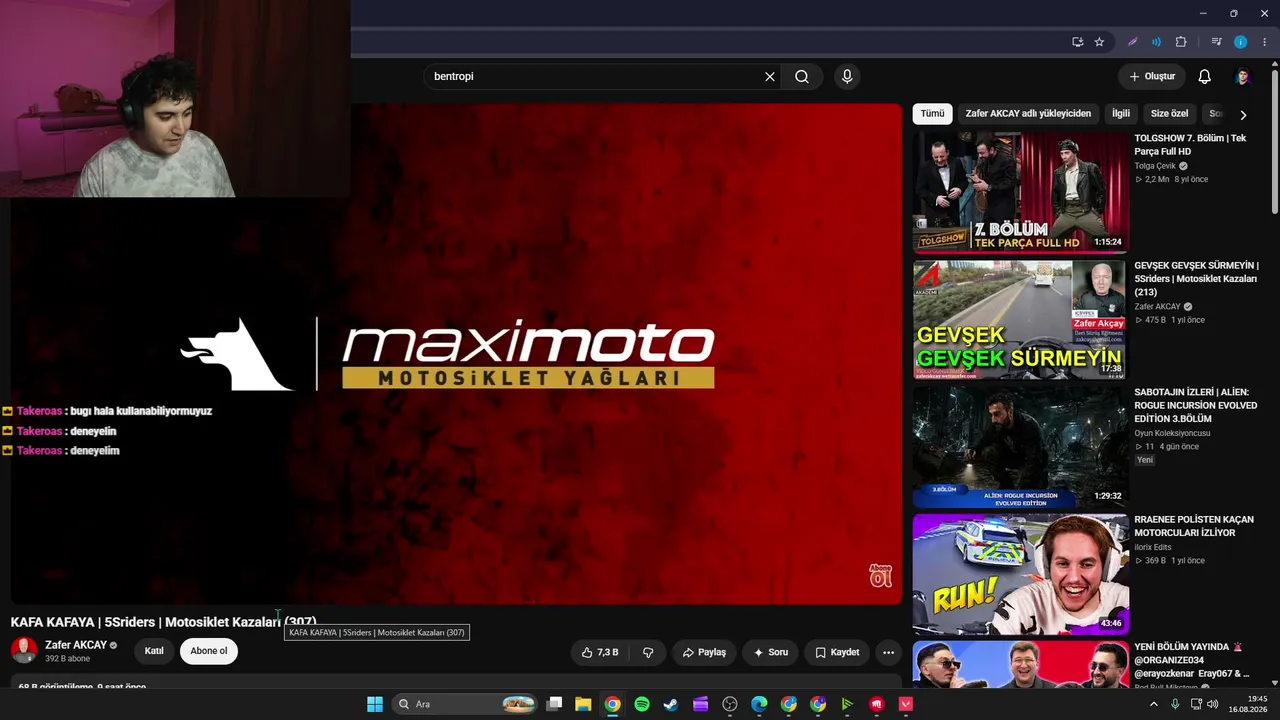Dislike the video with thumbs-down
The height and width of the screenshot is (720, 1280).
click(x=648, y=652)
